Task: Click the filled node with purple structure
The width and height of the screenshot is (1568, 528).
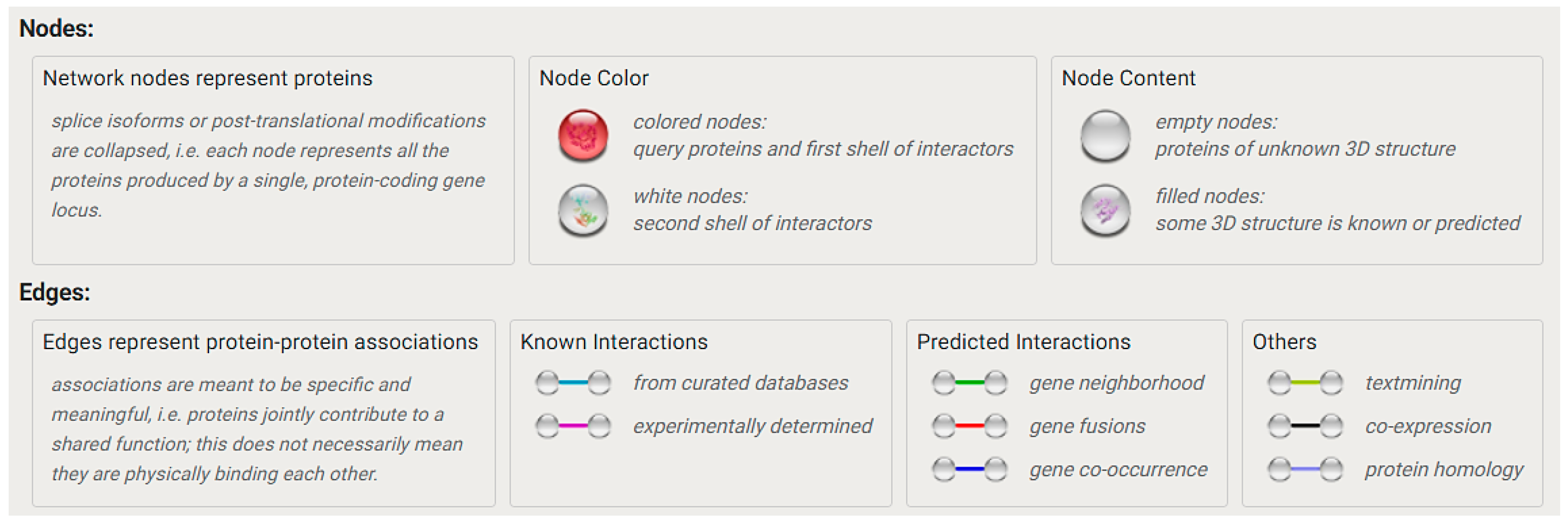Action: (x=1105, y=210)
